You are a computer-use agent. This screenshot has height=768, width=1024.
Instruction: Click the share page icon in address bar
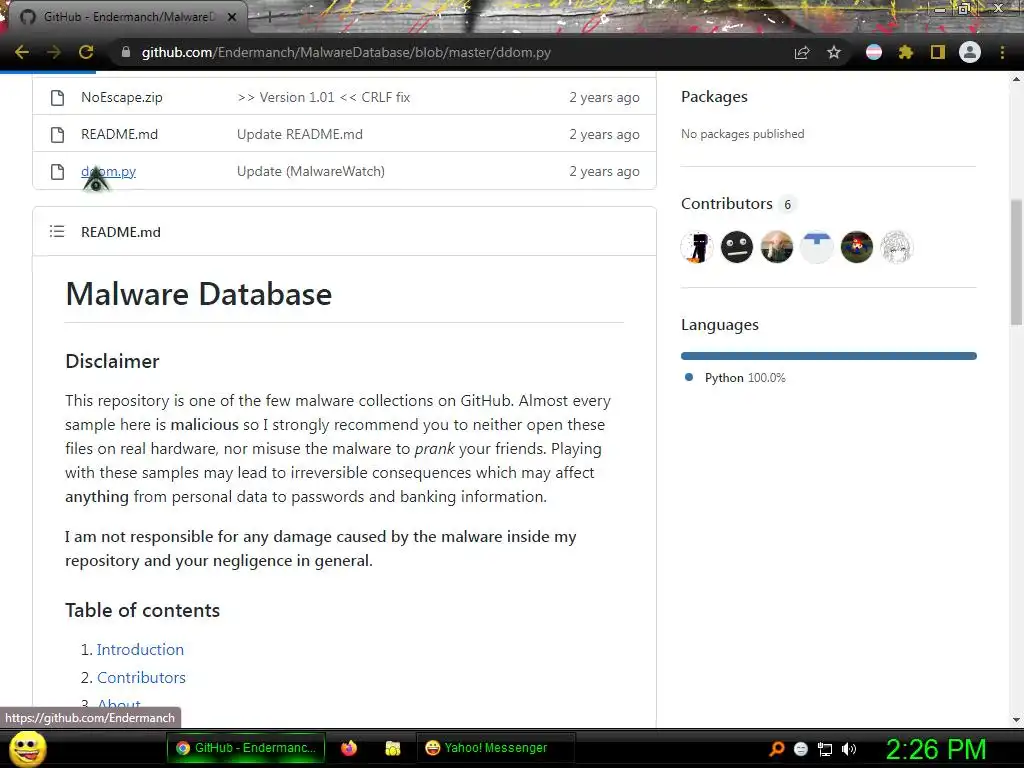802,52
